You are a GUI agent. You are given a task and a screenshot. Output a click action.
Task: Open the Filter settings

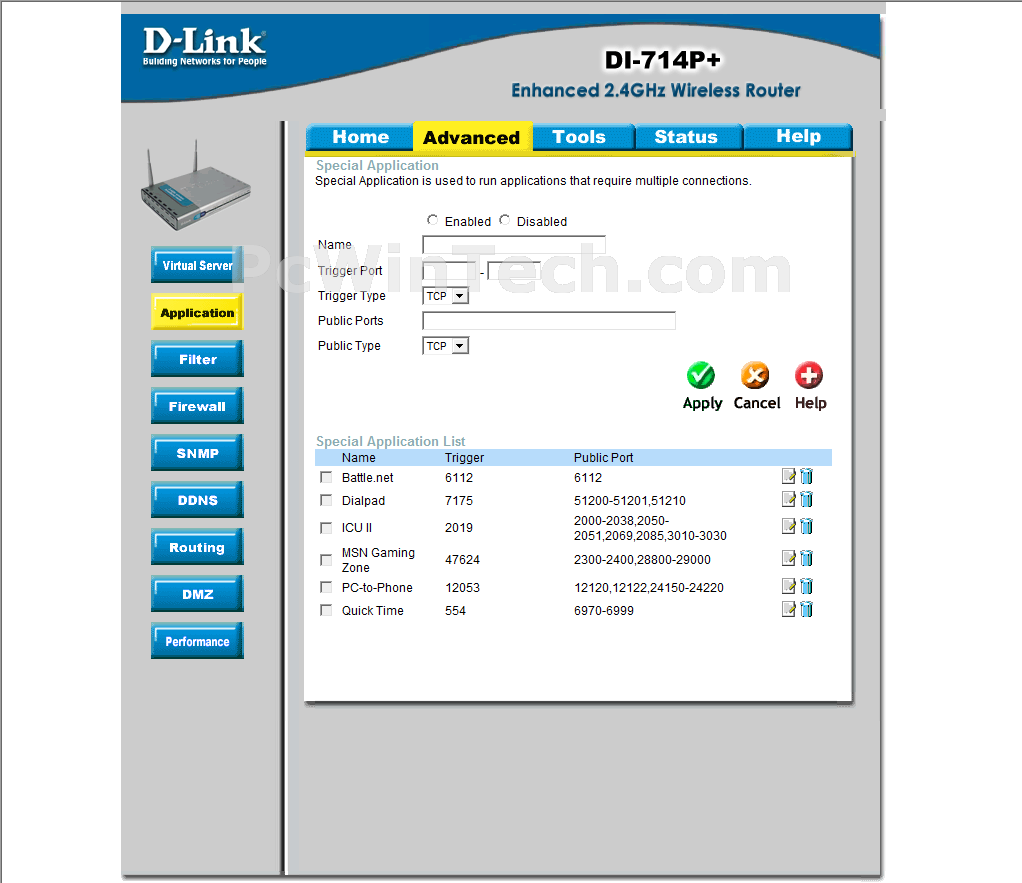[197, 358]
